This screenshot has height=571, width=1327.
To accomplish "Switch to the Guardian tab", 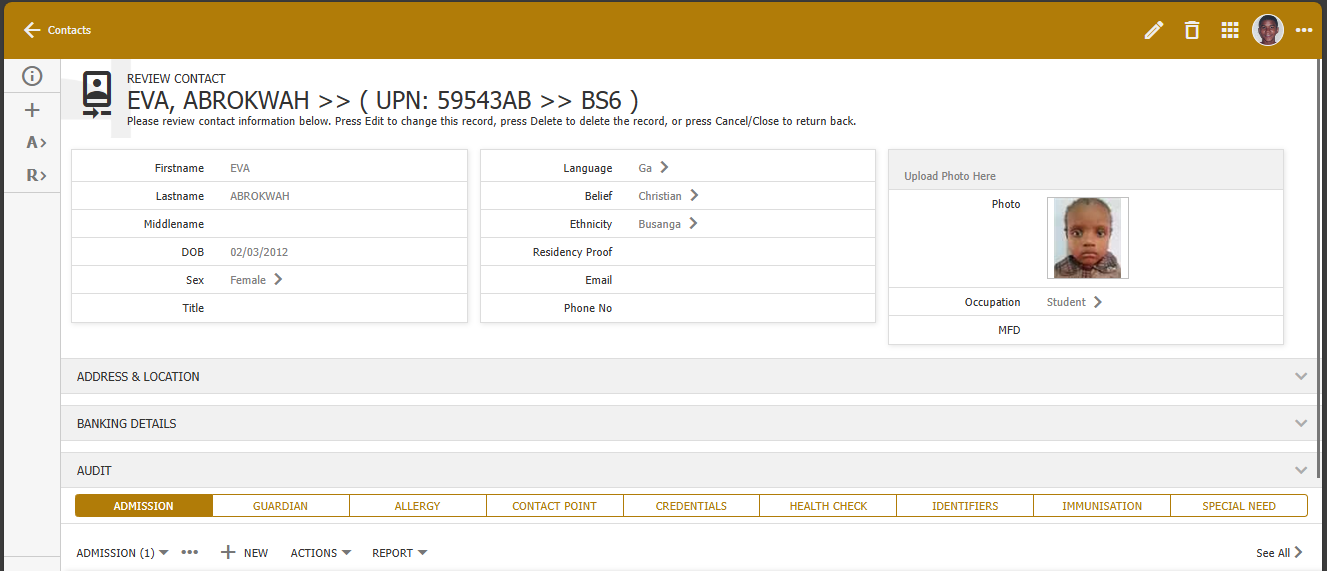I will point(280,506).
